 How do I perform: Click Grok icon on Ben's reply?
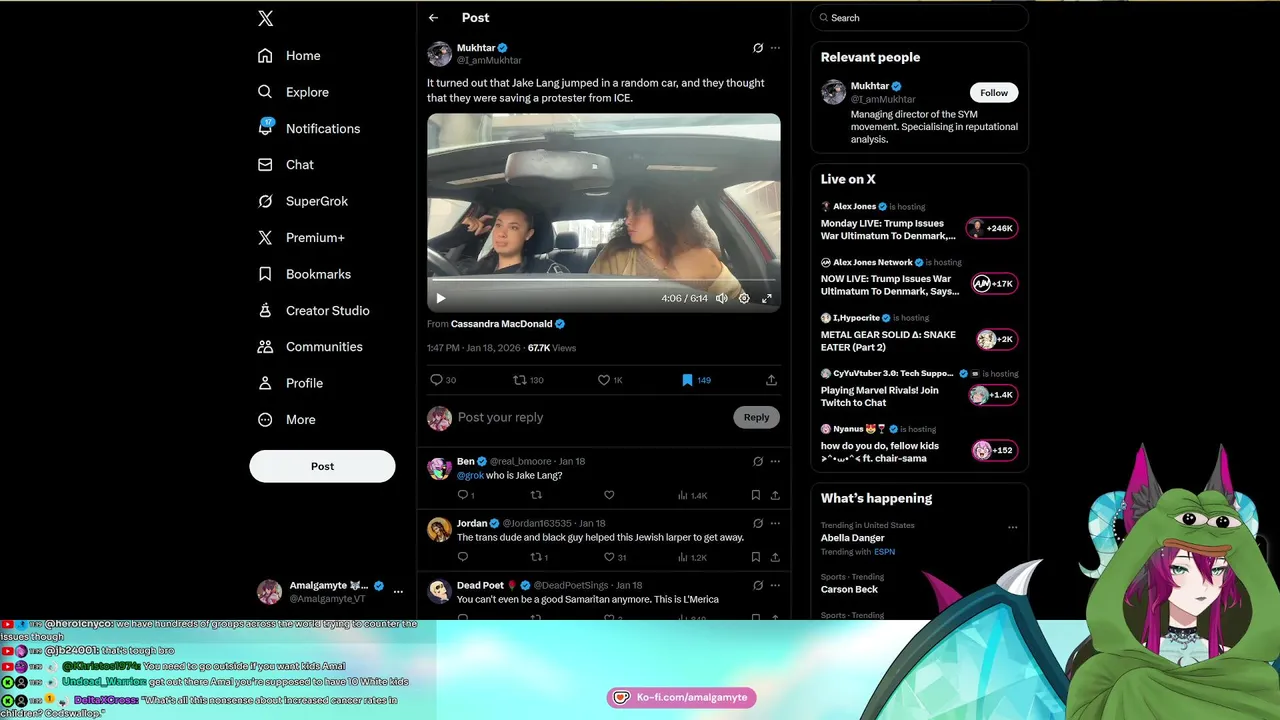tap(758, 462)
